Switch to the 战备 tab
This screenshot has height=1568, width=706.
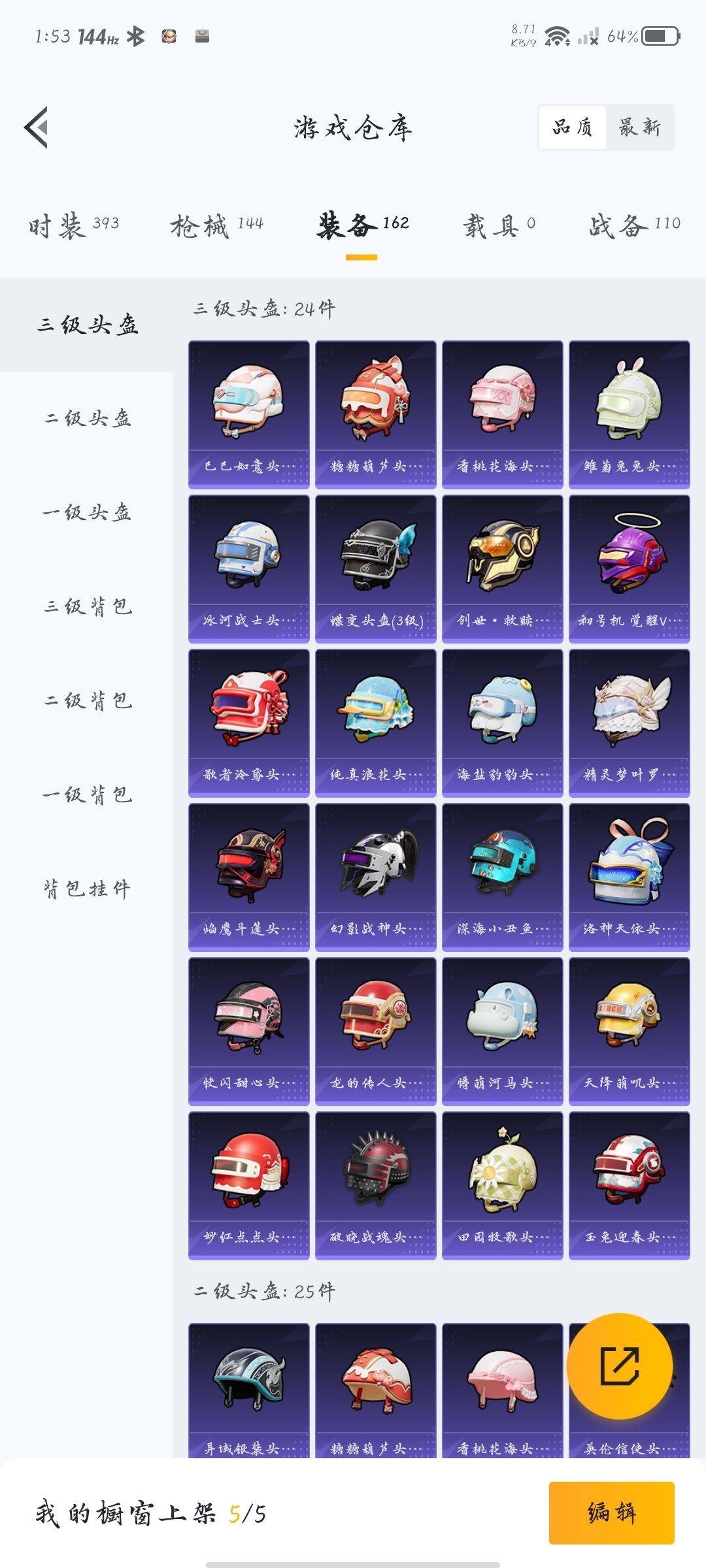point(635,226)
